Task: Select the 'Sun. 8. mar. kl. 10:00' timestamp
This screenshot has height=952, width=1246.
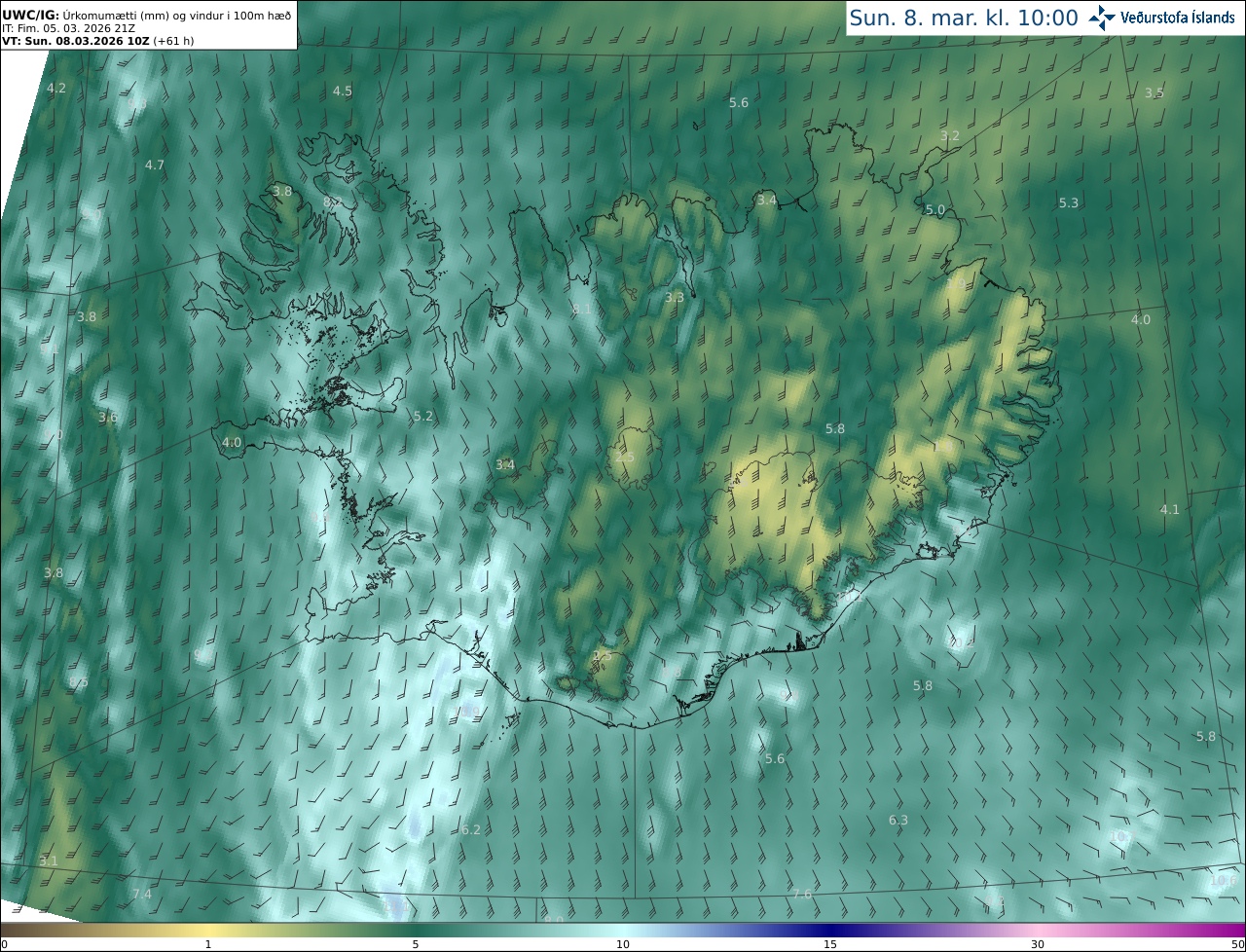Action: point(963,18)
